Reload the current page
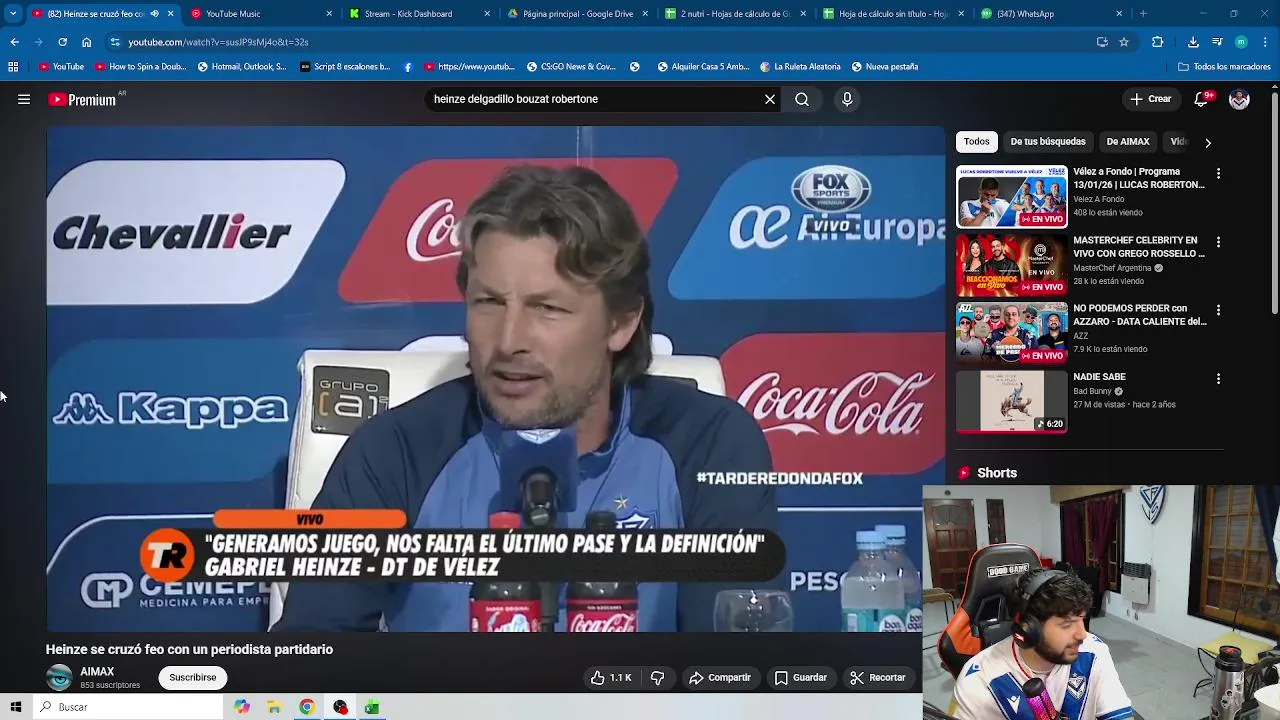 (62, 42)
